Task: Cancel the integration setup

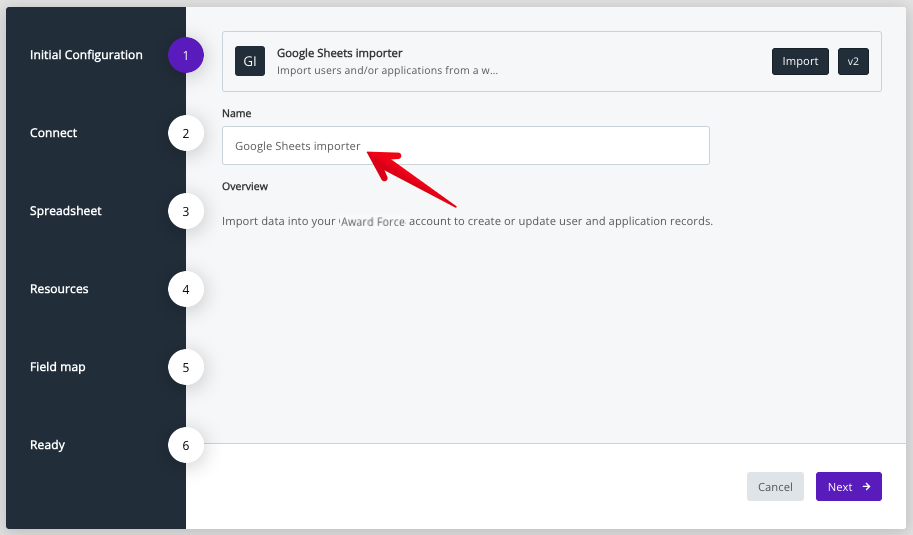Action: [775, 487]
